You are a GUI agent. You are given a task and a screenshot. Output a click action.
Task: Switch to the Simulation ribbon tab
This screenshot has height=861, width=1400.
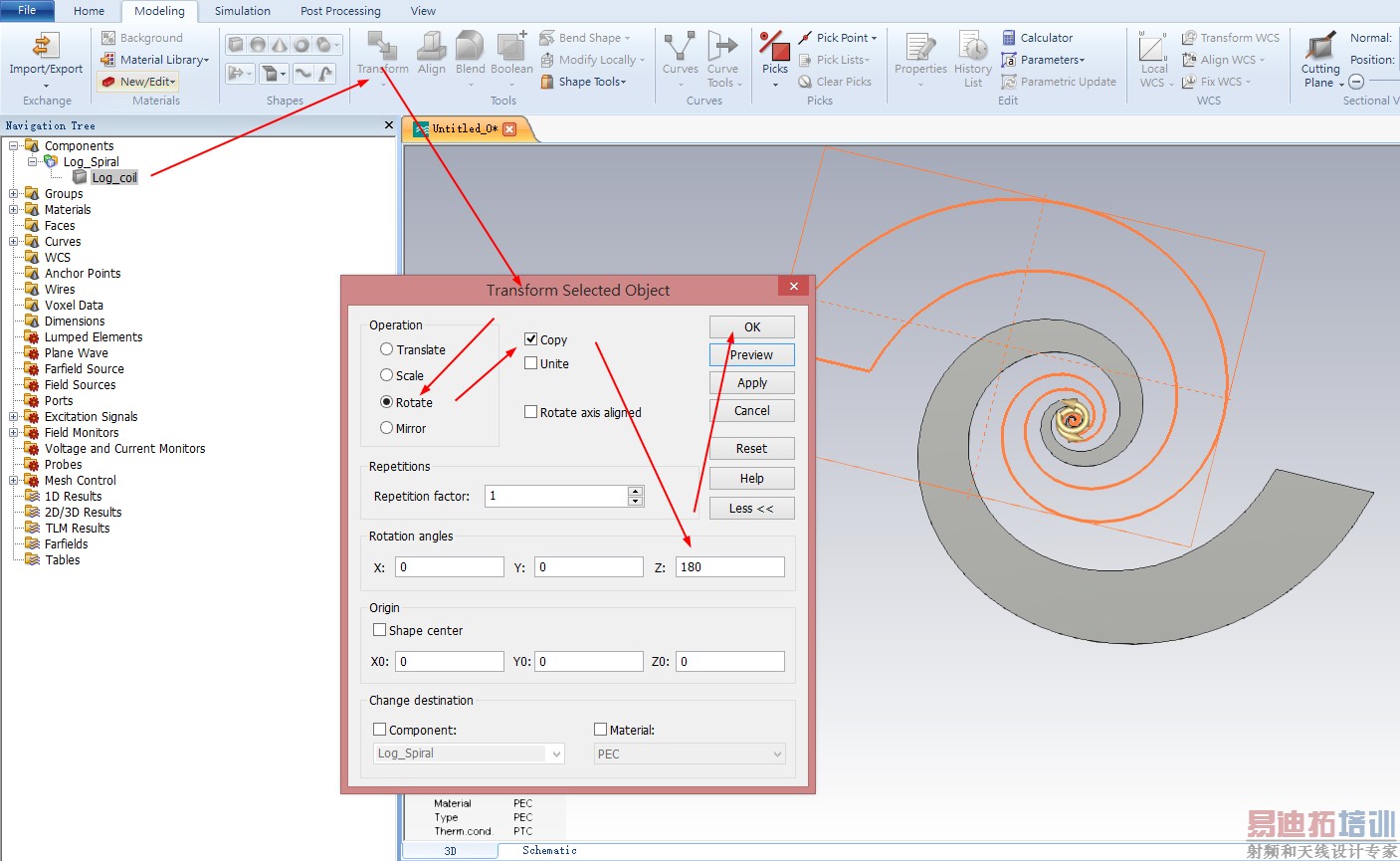click(x=242, y=11)
